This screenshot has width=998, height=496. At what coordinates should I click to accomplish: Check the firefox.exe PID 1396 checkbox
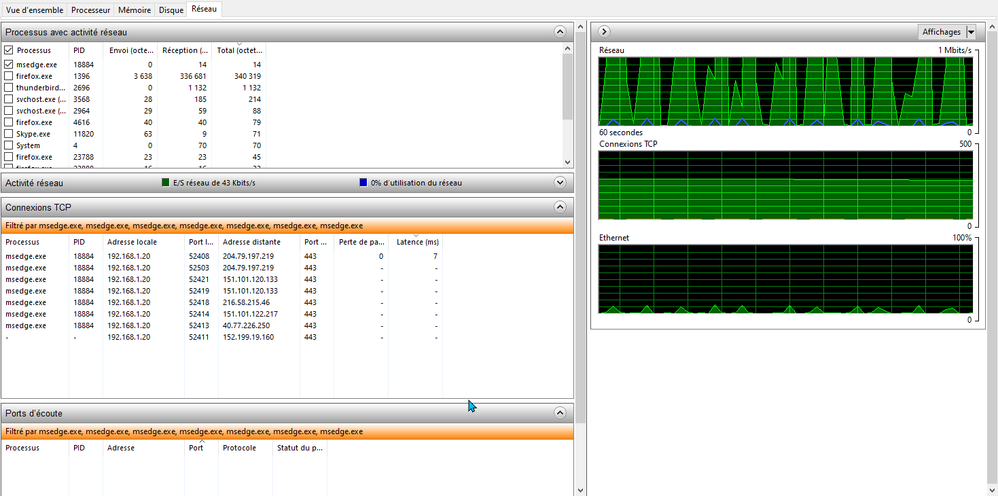(9, 76)
